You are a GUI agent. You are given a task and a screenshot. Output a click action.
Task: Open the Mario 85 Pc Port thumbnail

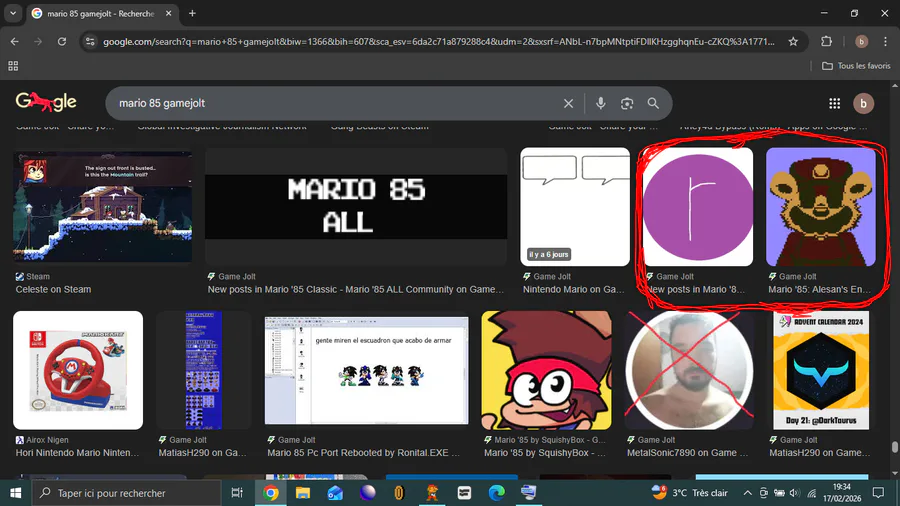[x=366, y=370]
